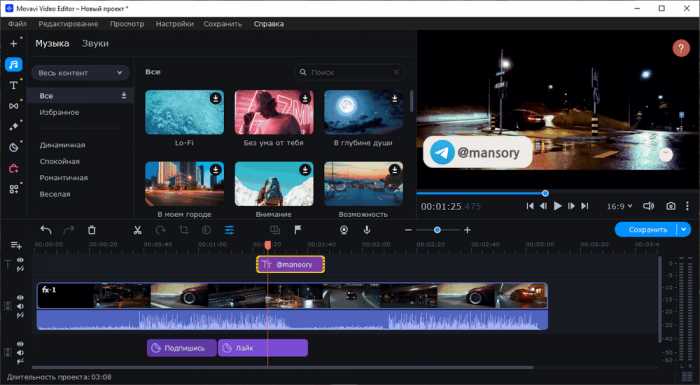This screenshot has width=700, height=385.
Task: Download the Lo-Fi music track
Action: (216, 98)
